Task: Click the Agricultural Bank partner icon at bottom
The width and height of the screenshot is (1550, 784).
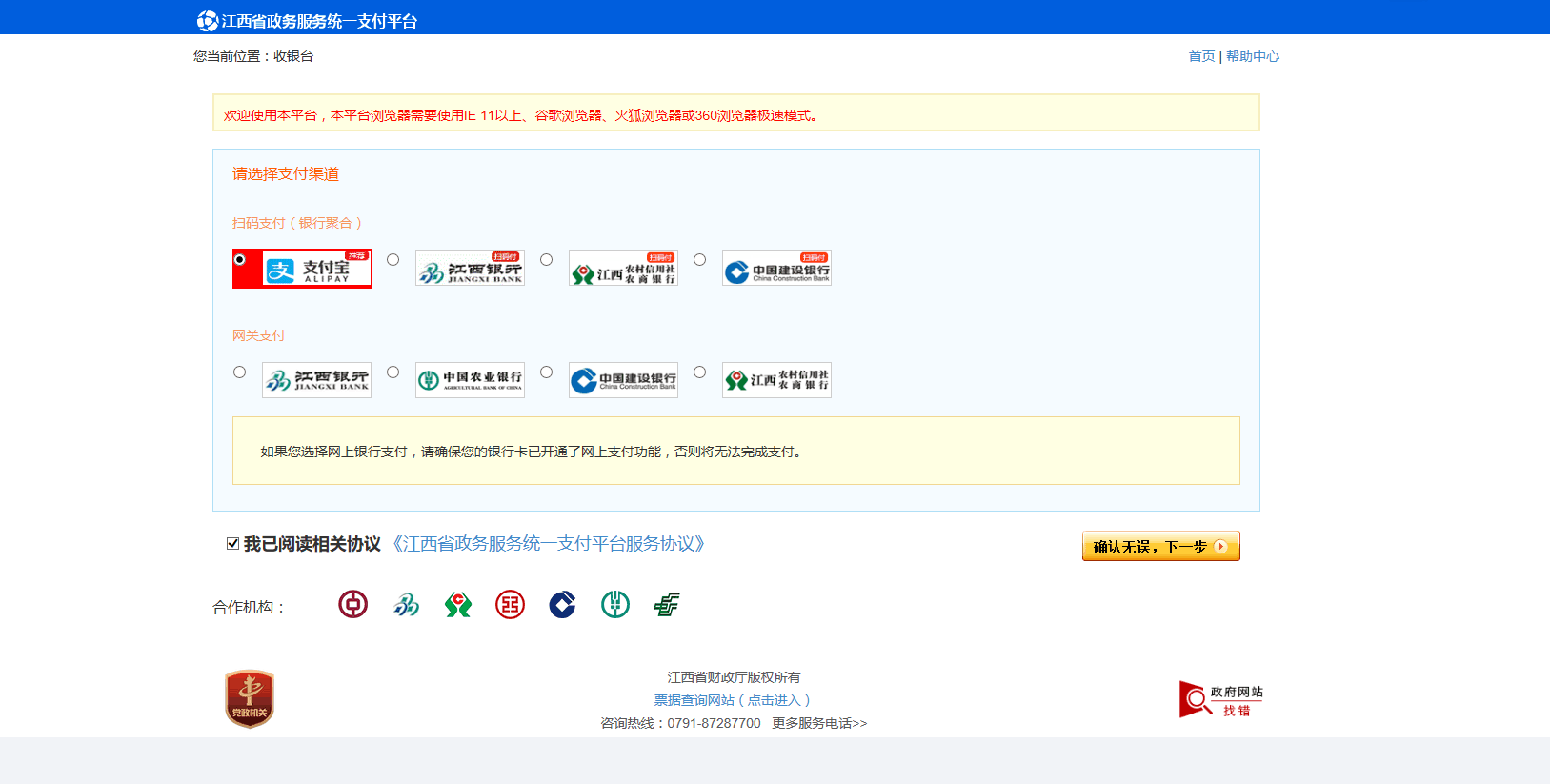Action: pos(614,604)
